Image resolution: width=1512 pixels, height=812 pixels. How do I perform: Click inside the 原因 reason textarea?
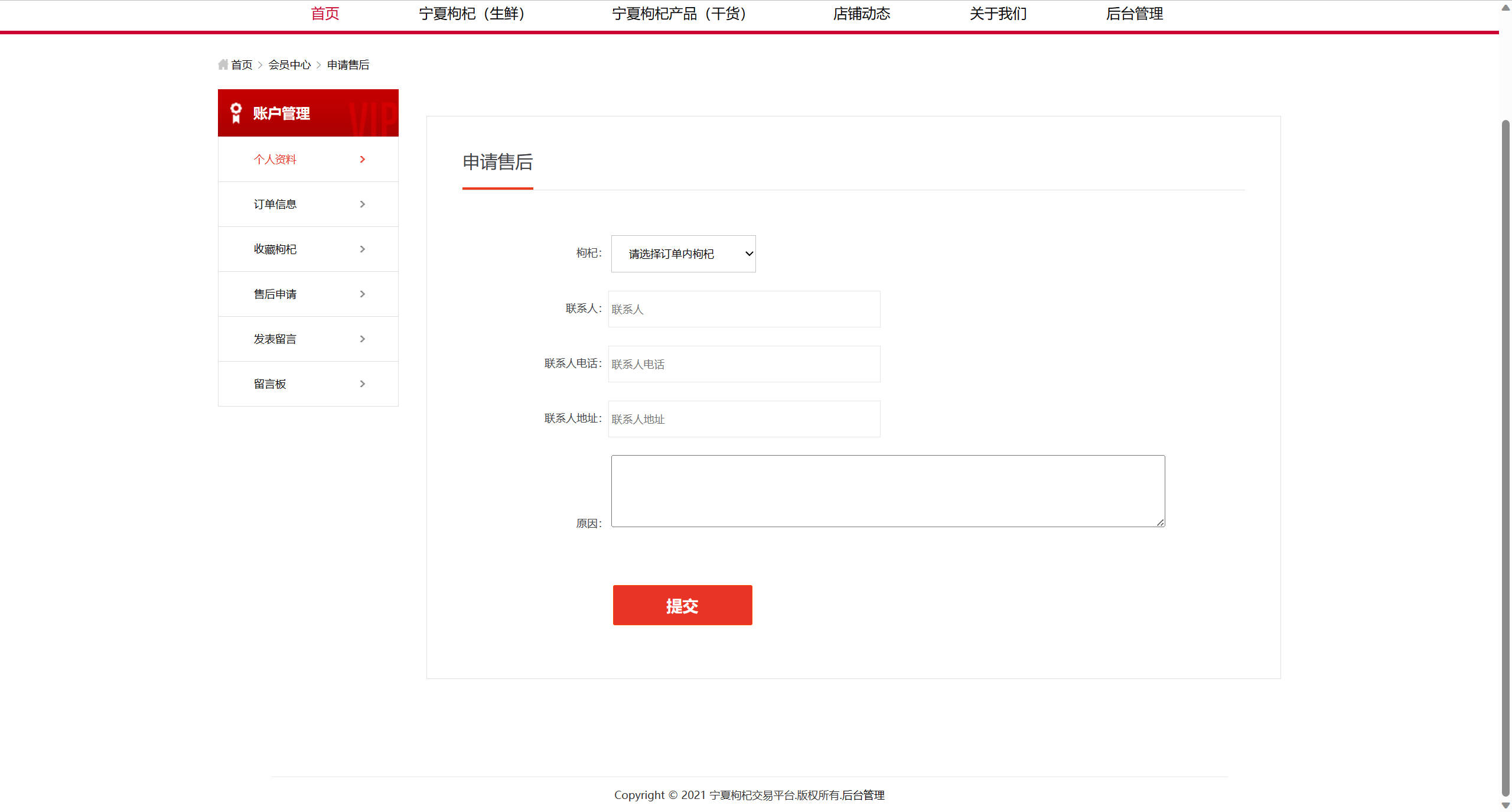[886, 491]
